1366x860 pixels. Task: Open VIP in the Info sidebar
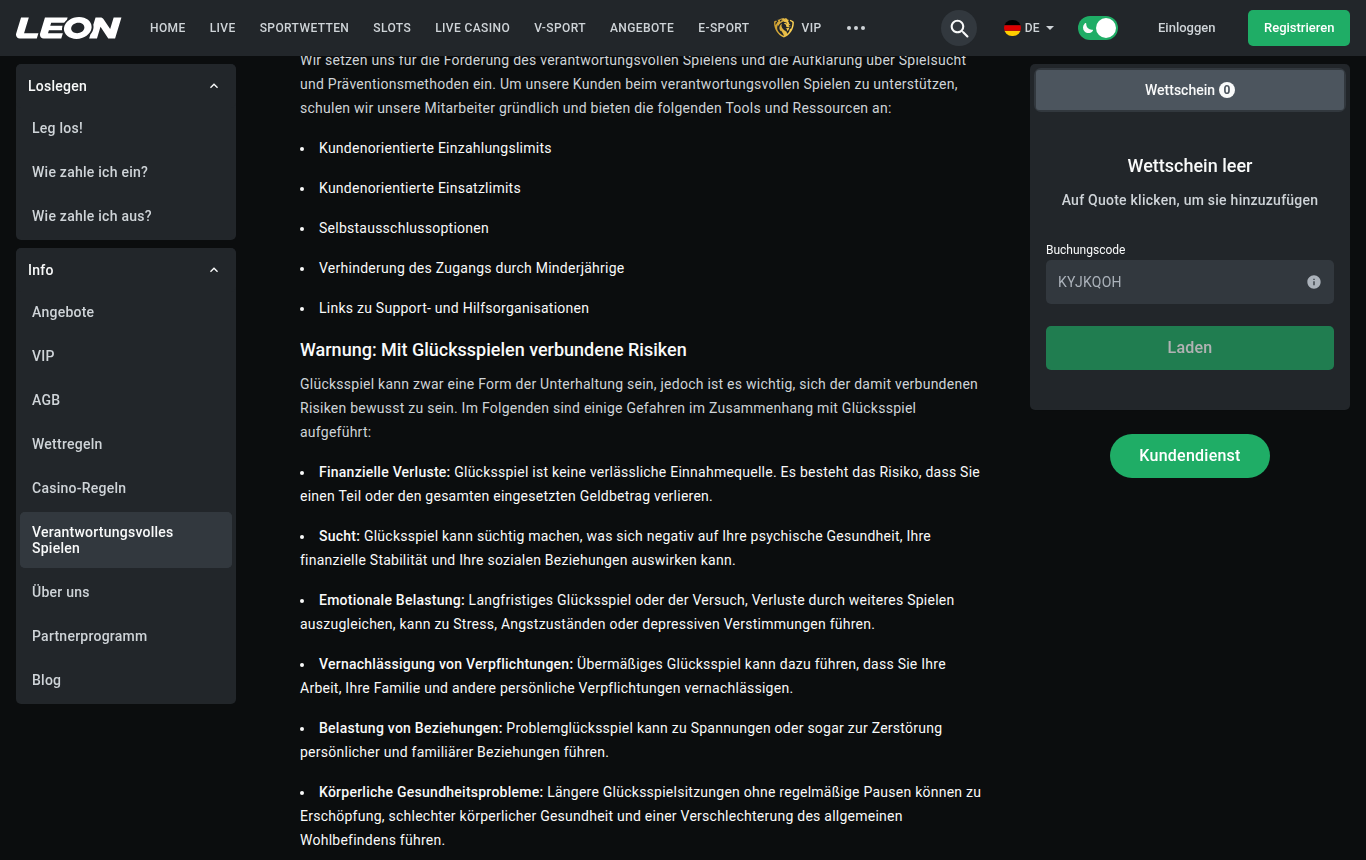126,356
